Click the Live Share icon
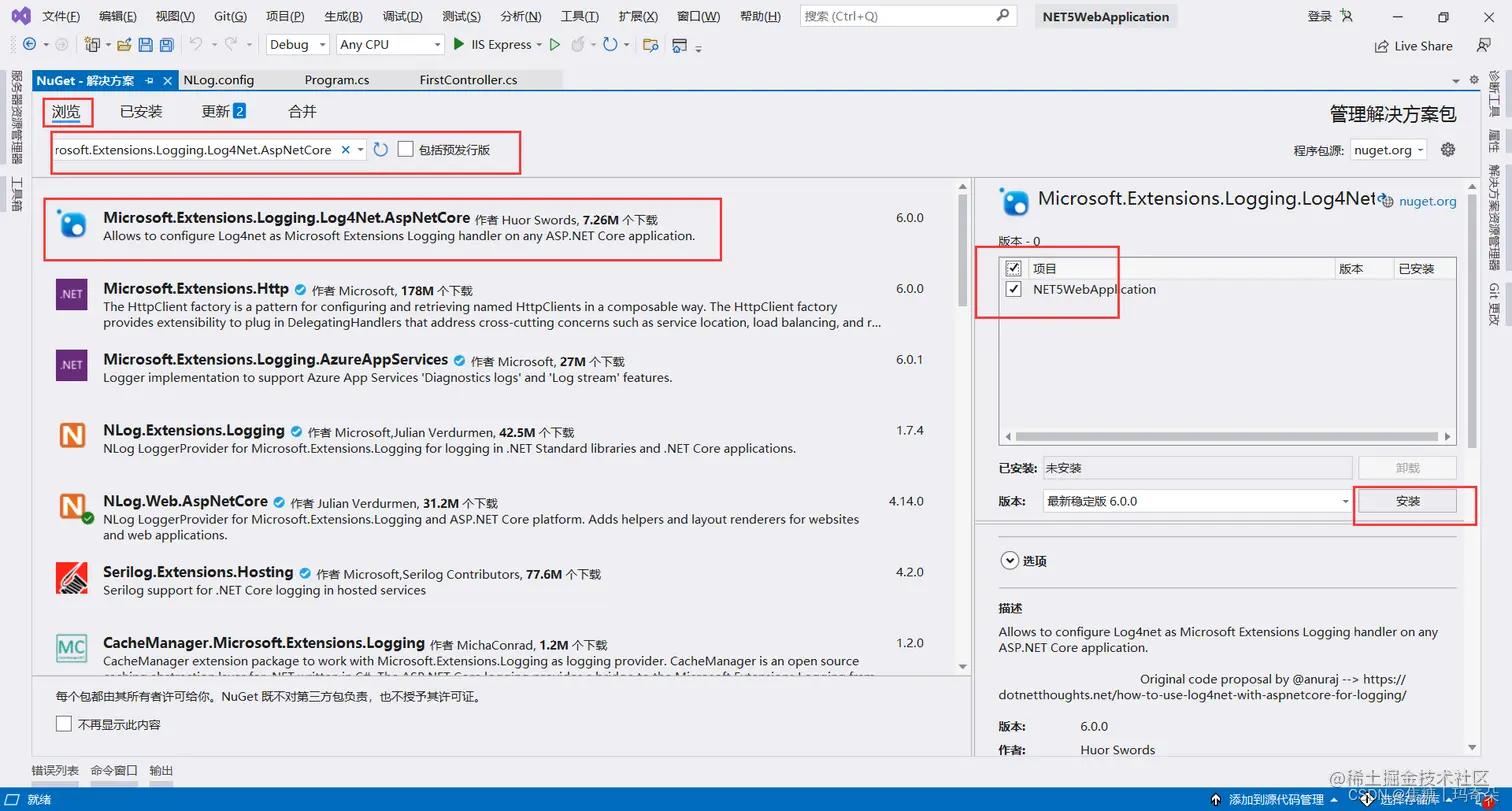Image resolution: width=1512 pixels, height=811 pixels. 1382,46
